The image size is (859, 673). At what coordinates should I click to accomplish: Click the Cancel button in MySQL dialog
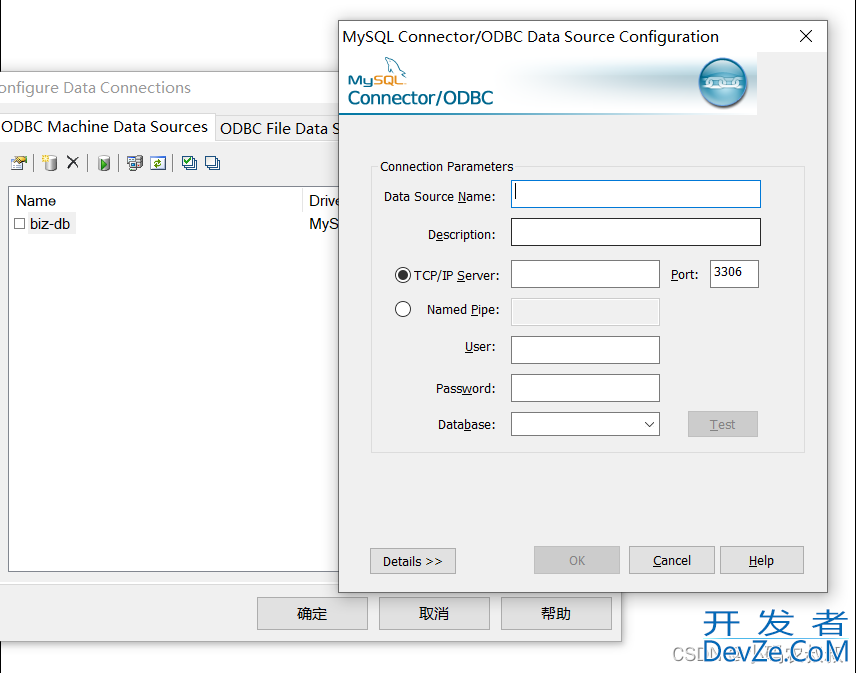672,560
